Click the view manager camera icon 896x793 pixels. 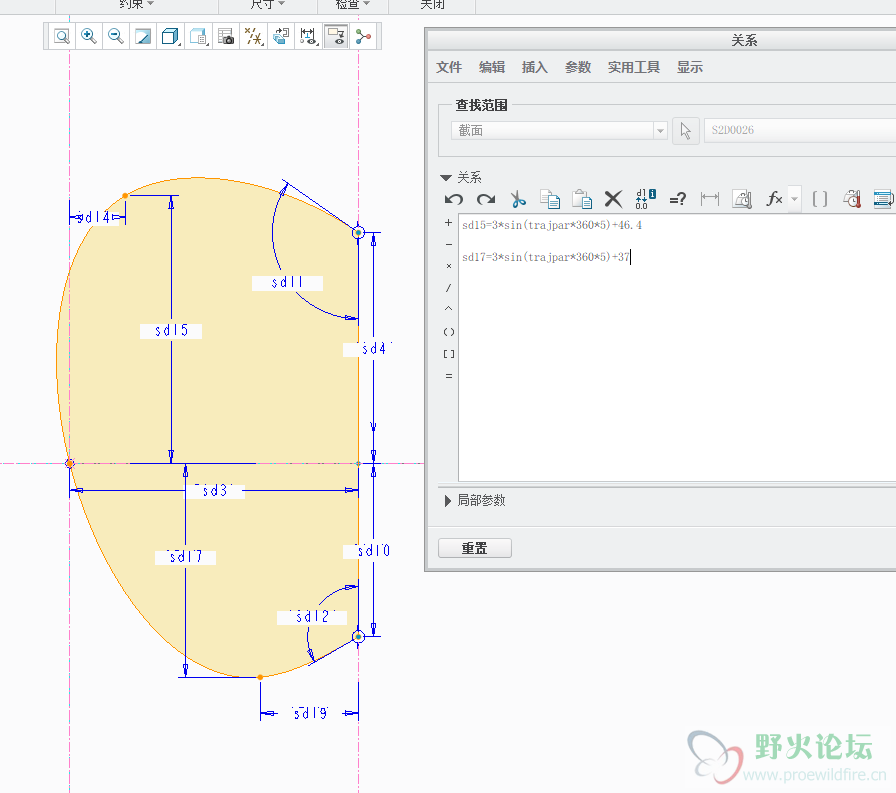tap(226, 37)
